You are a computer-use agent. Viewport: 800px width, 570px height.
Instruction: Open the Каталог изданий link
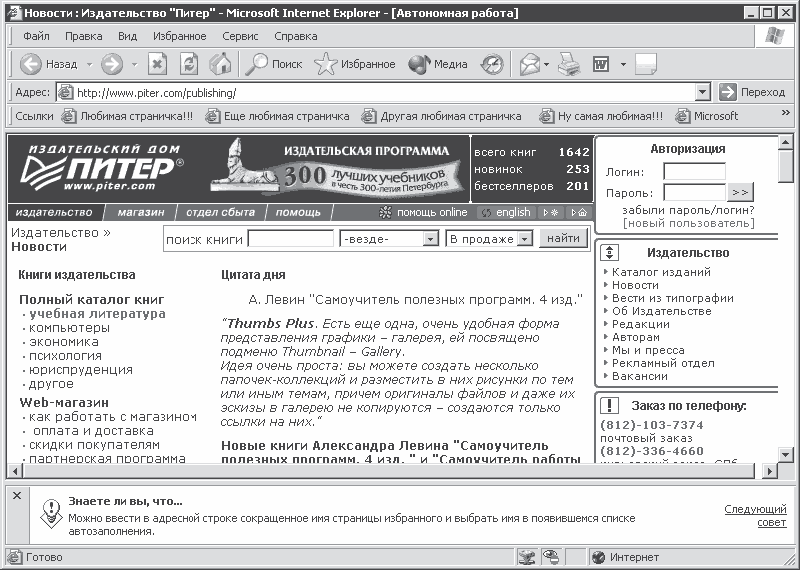(x=661, y=272)
